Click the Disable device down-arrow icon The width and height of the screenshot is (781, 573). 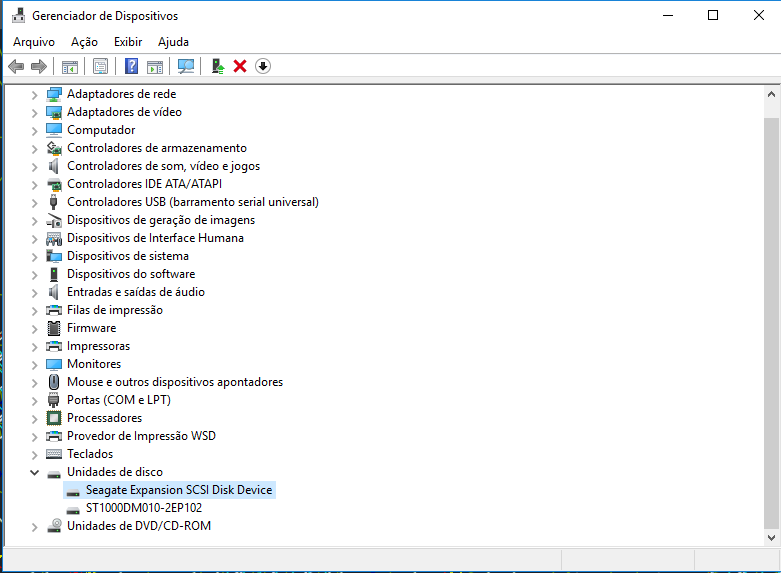[263, 66]
